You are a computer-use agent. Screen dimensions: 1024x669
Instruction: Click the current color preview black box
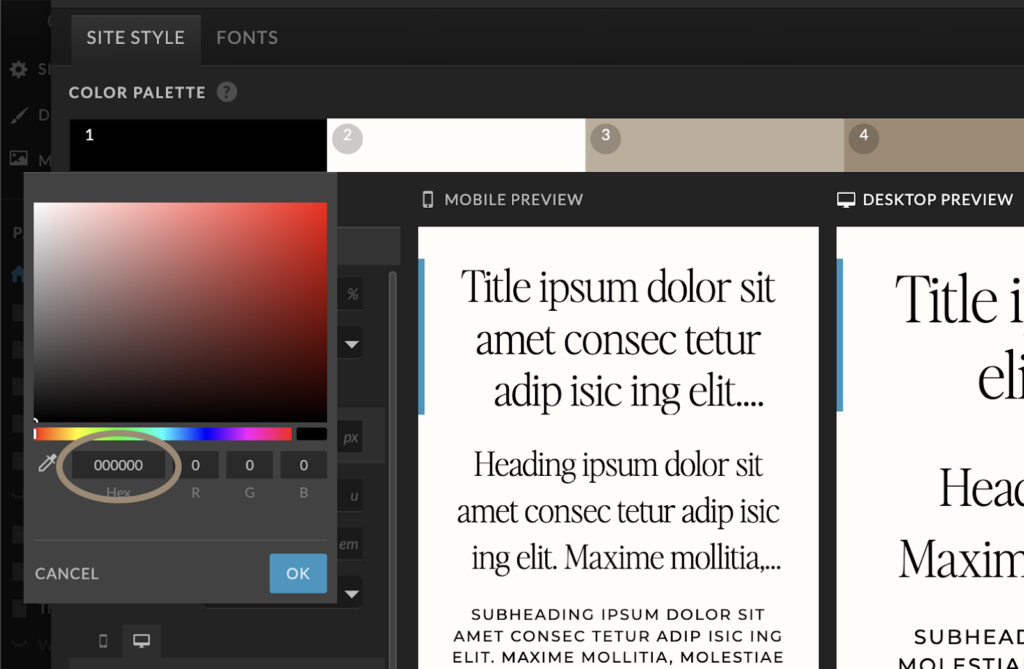312,434
